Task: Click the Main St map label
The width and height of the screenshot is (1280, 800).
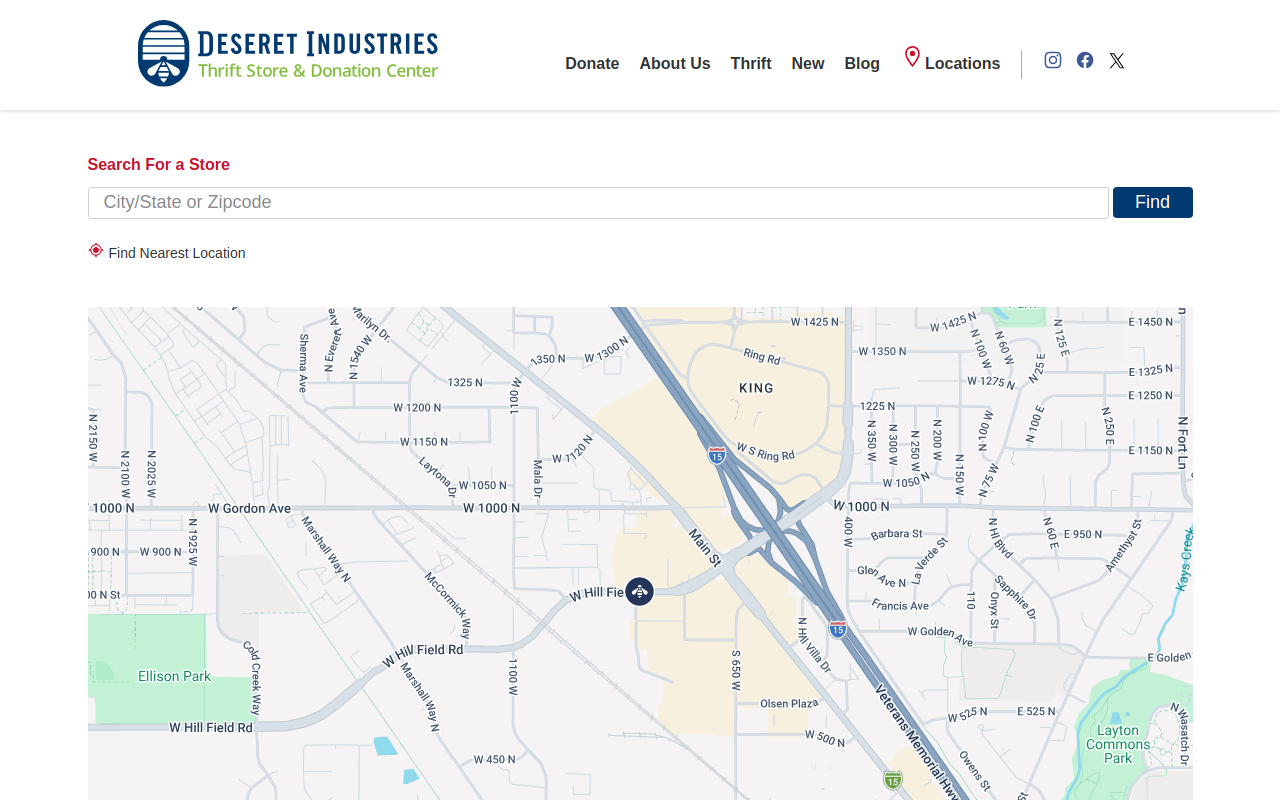Action: click(705, 548)
